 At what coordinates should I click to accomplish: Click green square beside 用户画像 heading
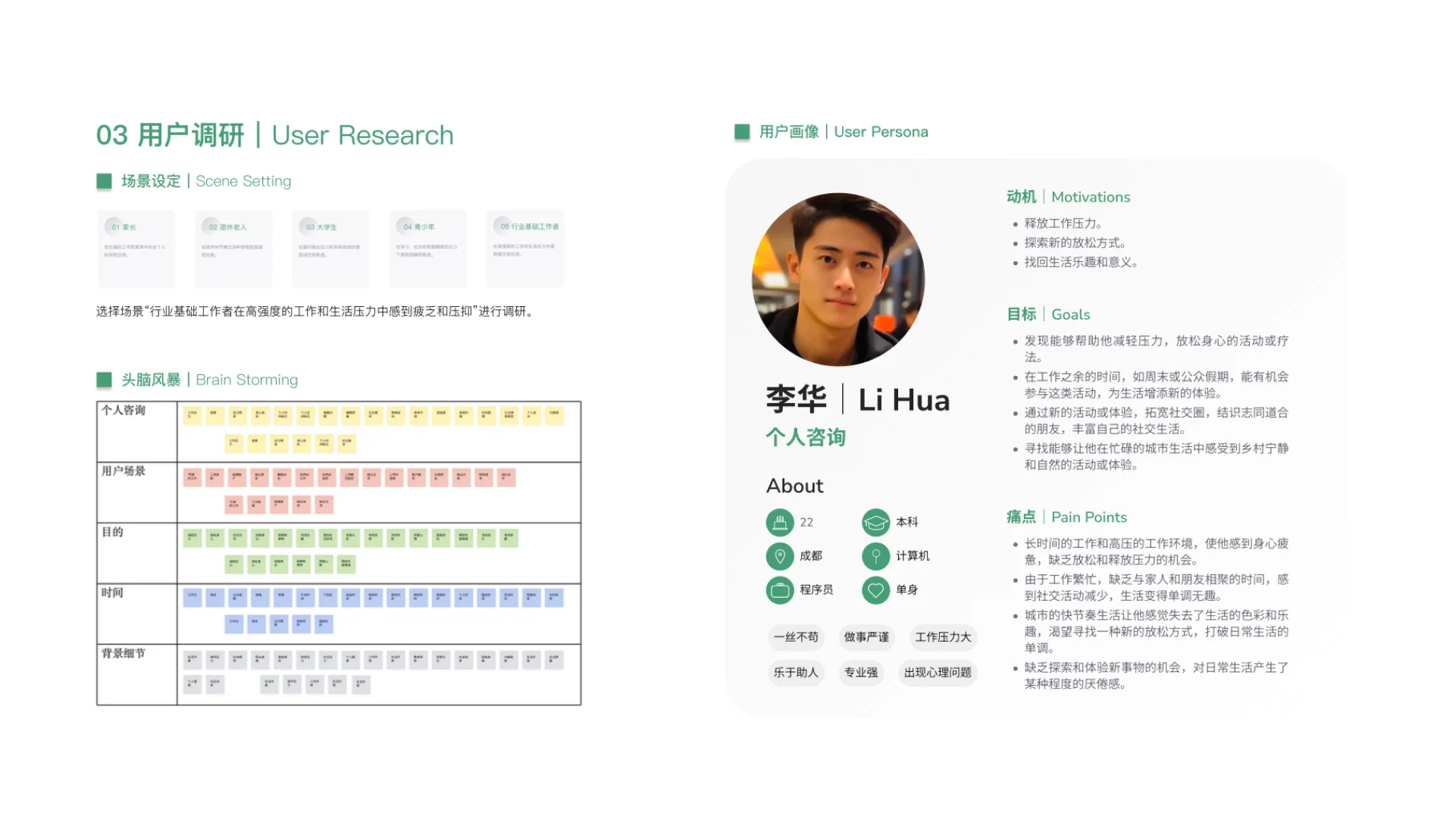[x=742, y=132]
